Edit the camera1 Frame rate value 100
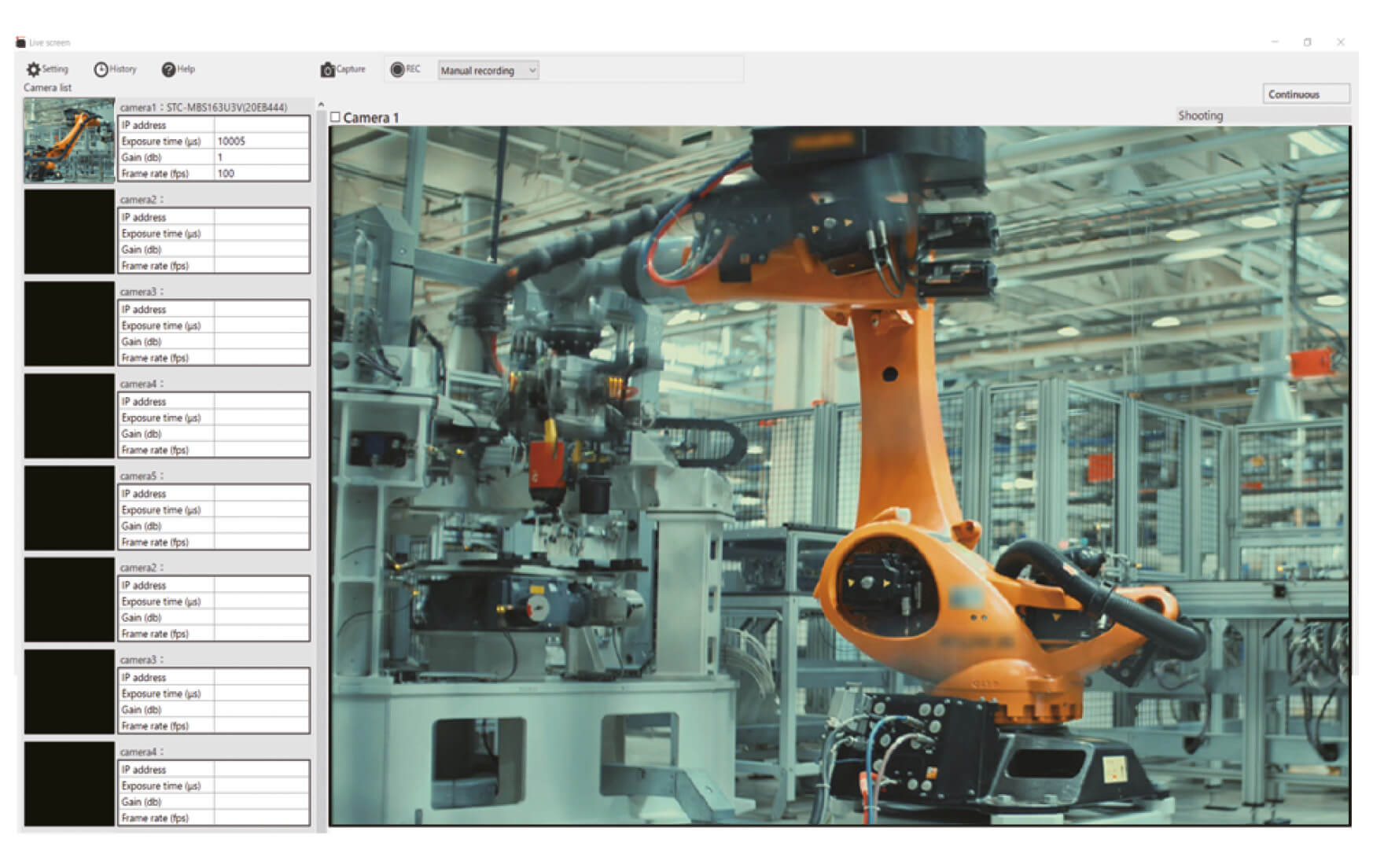This screenshot has width=1373, height=868. click(x=262, y=173)
